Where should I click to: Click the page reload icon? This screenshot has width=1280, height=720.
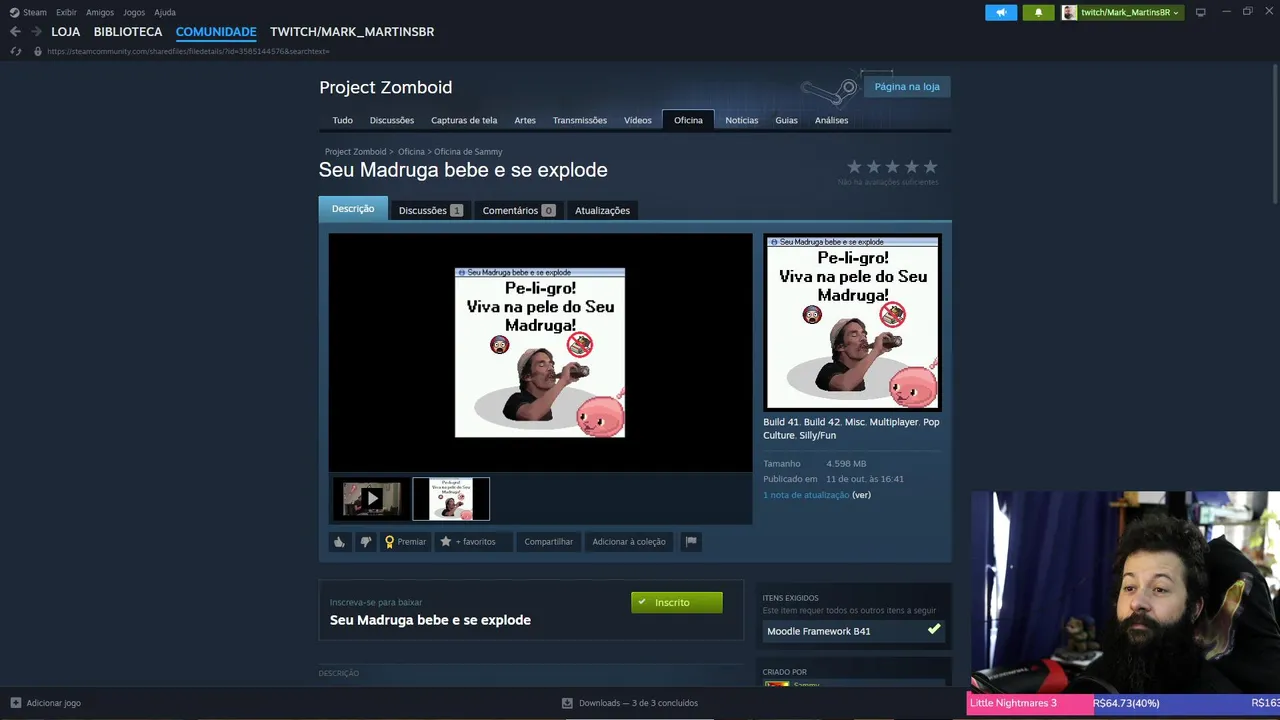pos(15,51)
